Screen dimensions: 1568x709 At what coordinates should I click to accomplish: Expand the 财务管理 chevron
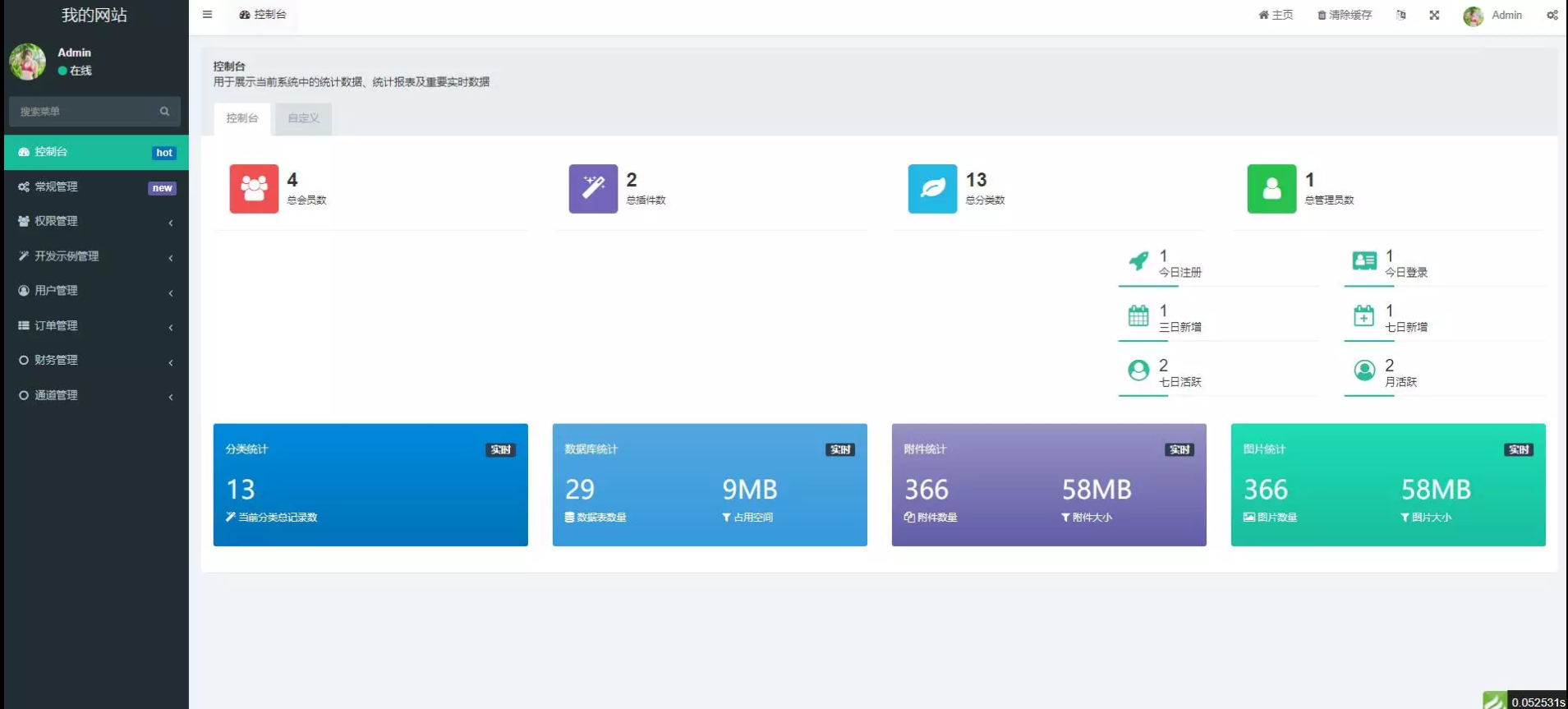171,362
